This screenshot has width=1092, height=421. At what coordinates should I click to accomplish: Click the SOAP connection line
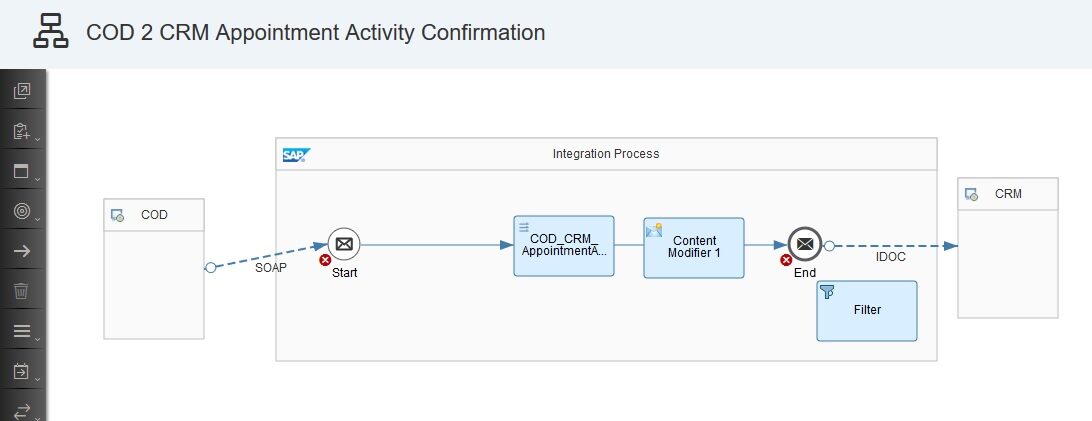coord(270,256)
